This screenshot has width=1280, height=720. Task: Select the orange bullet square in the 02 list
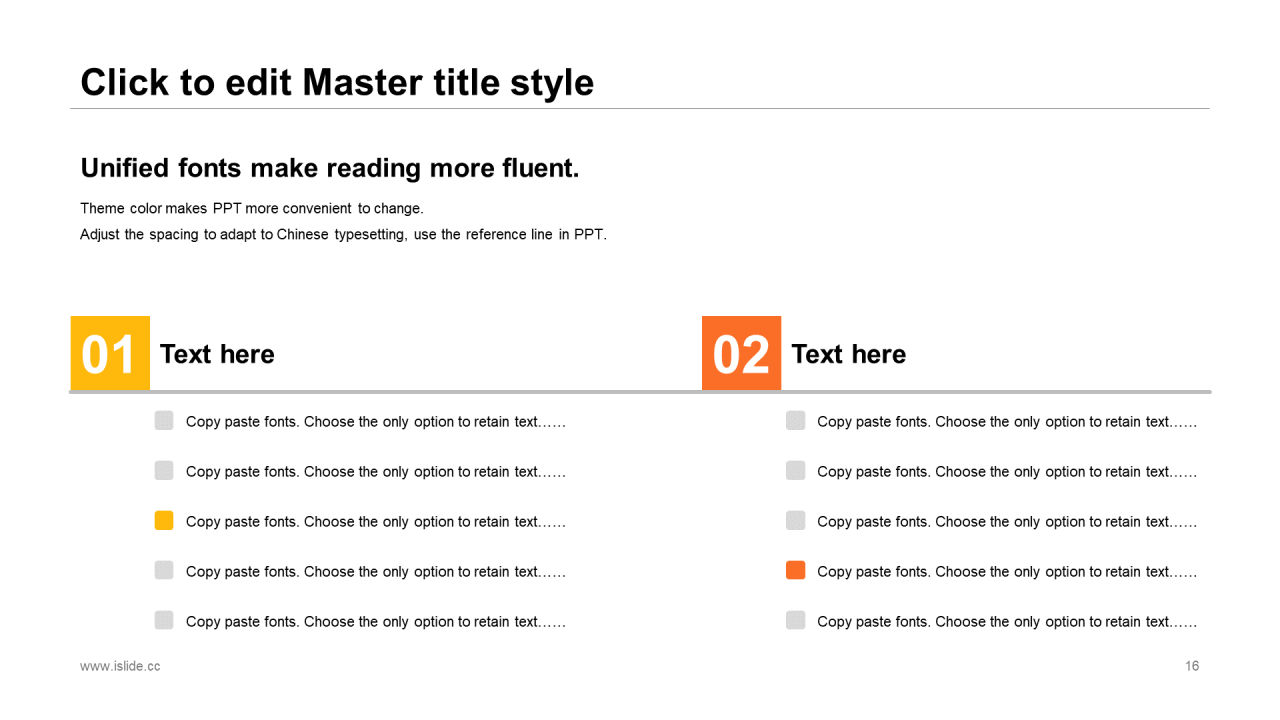click(x=795, y=571)
